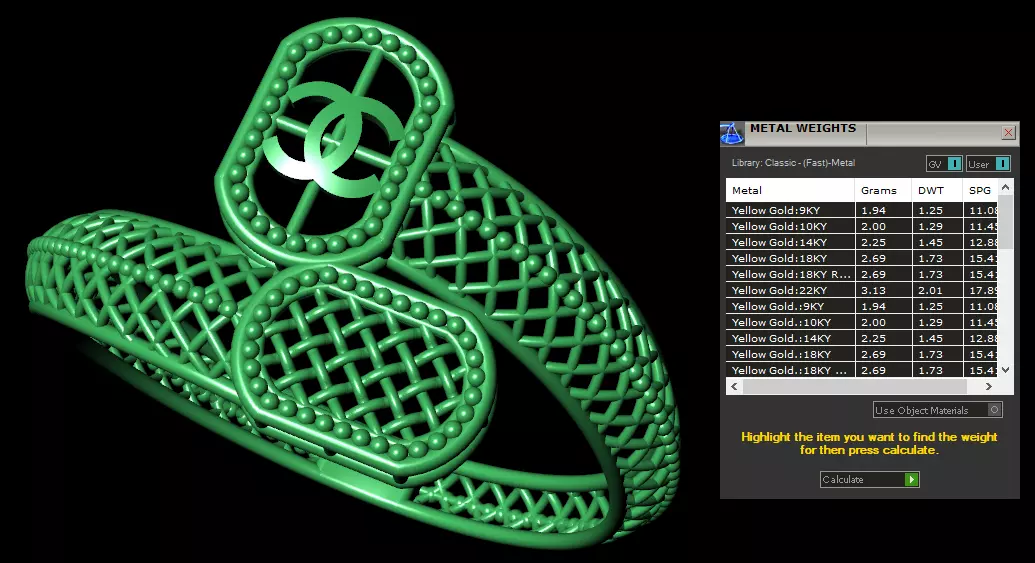
Task: Click the Metal Weights cone icon
Action: tap(731, 133)
